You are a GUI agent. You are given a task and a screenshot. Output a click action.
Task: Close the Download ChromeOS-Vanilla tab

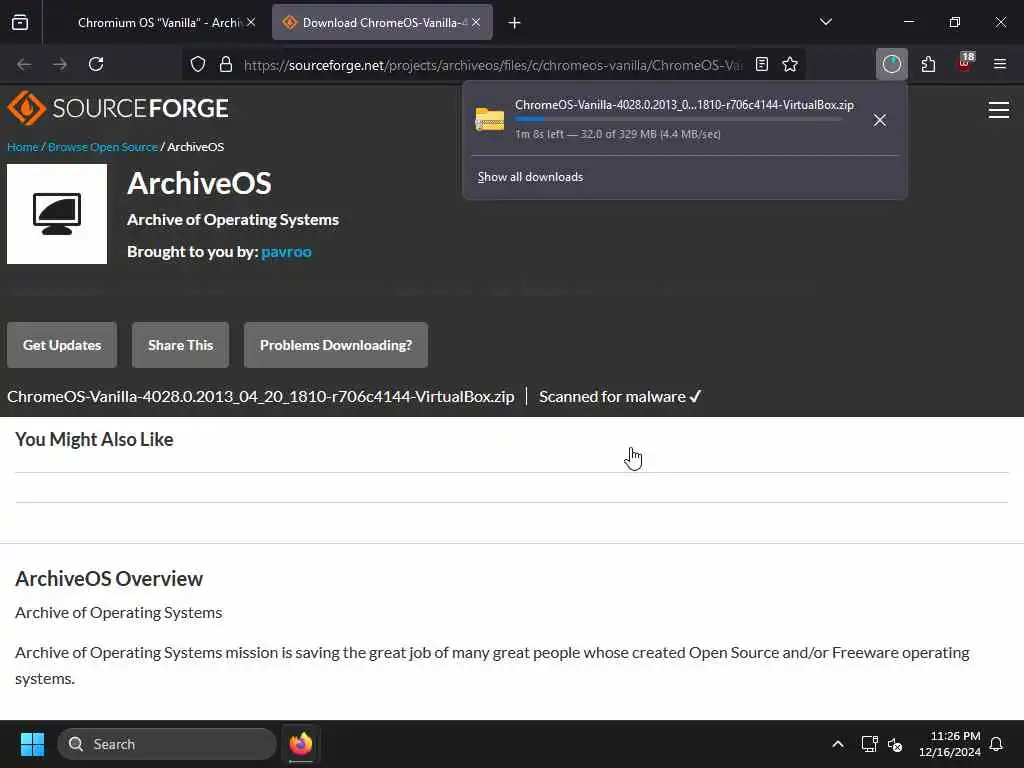tap(476, 22)
